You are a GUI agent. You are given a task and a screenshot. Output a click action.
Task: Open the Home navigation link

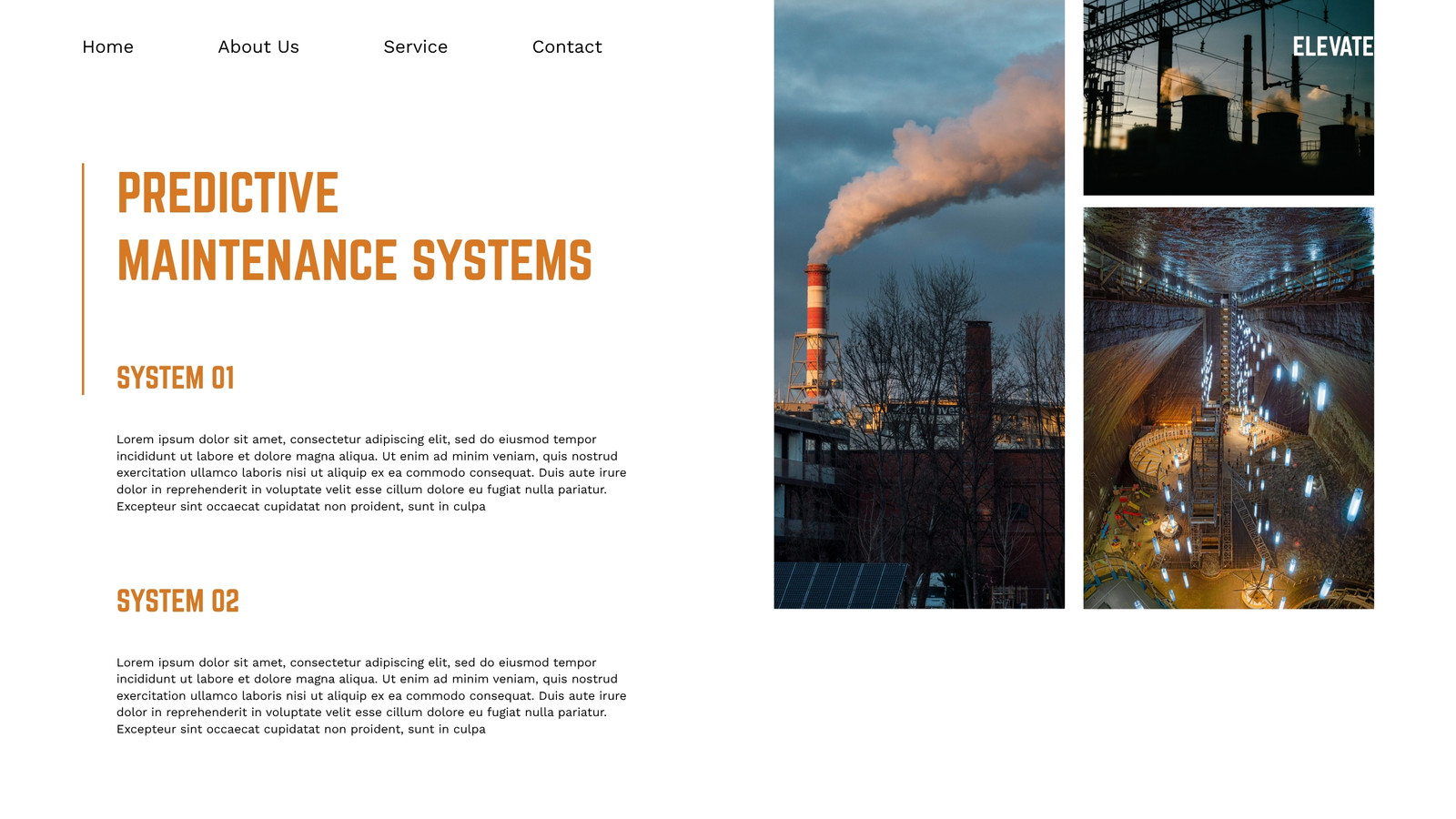point(107,46)
